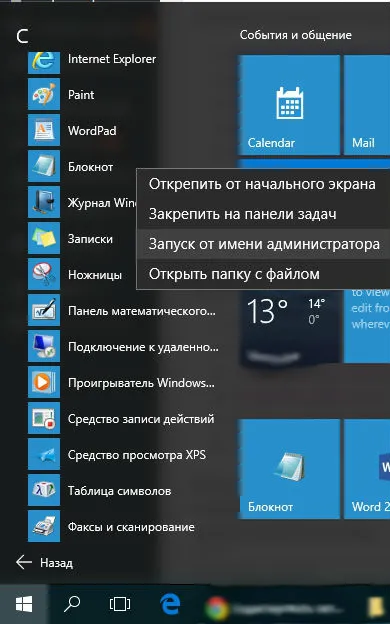Click the События и общение group title
The height and width of the screenshot is (624, 390).
[296, 35]
